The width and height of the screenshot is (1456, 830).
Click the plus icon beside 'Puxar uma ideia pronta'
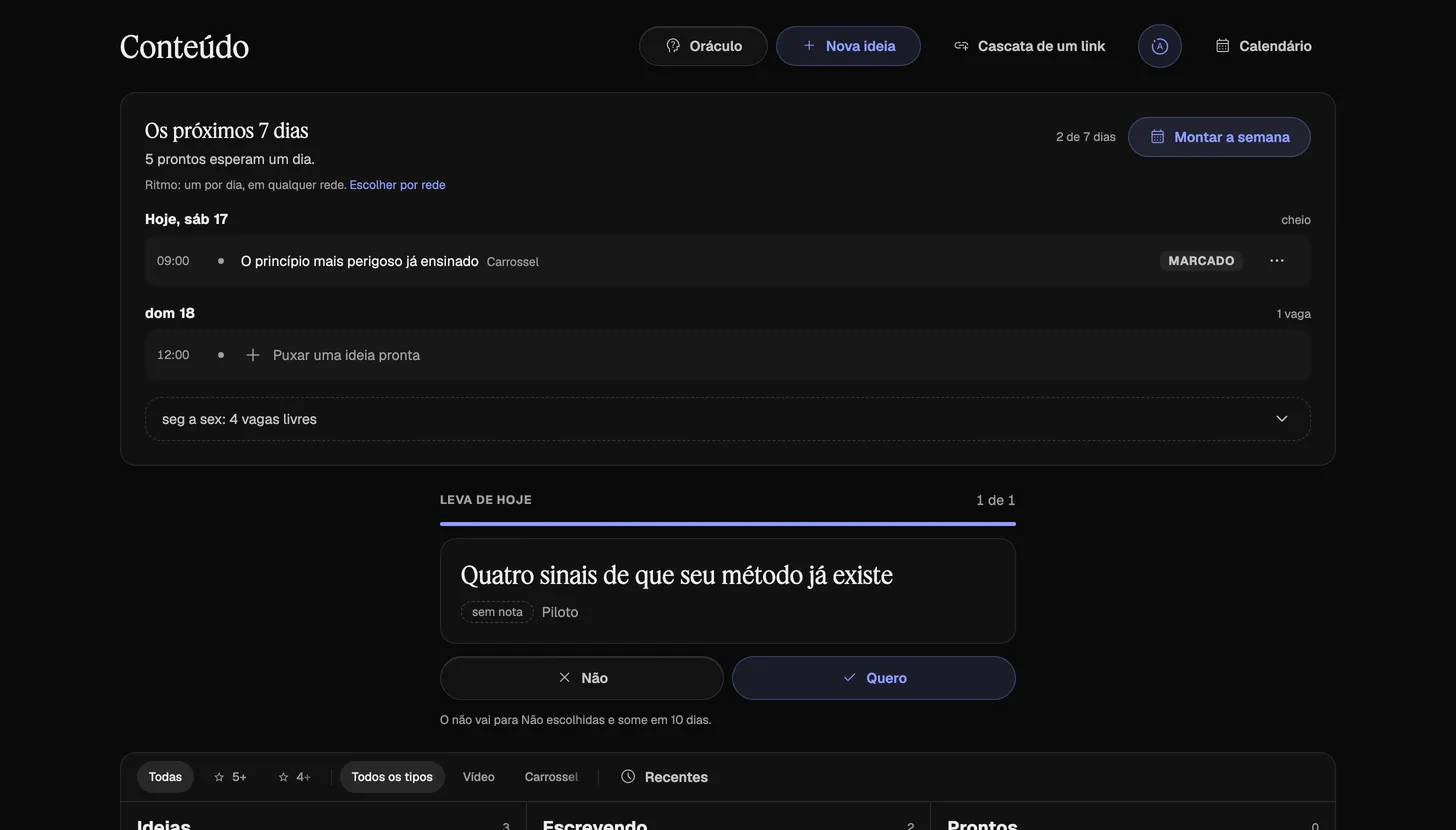click(x=253, y=355)
